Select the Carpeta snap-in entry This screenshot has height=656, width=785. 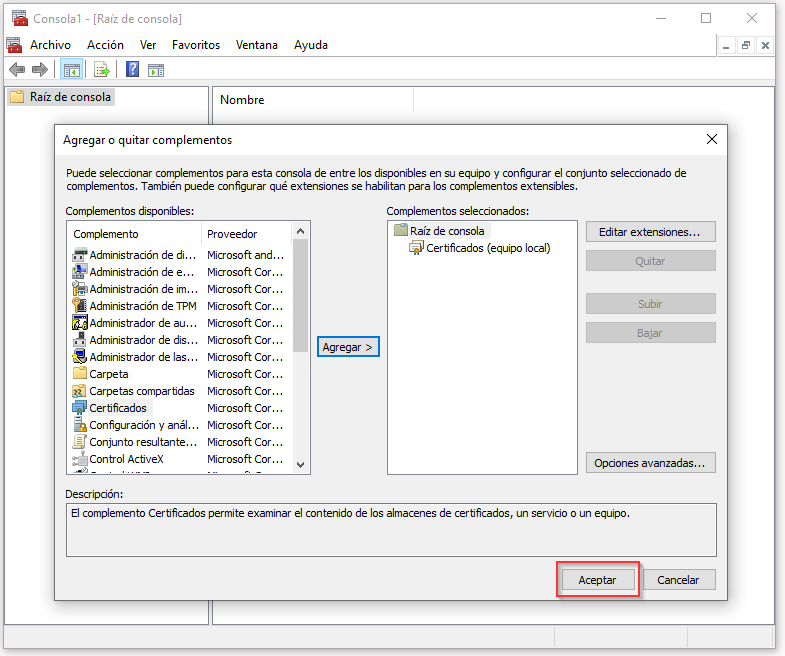pyautogui.click(x=108, y=374)
